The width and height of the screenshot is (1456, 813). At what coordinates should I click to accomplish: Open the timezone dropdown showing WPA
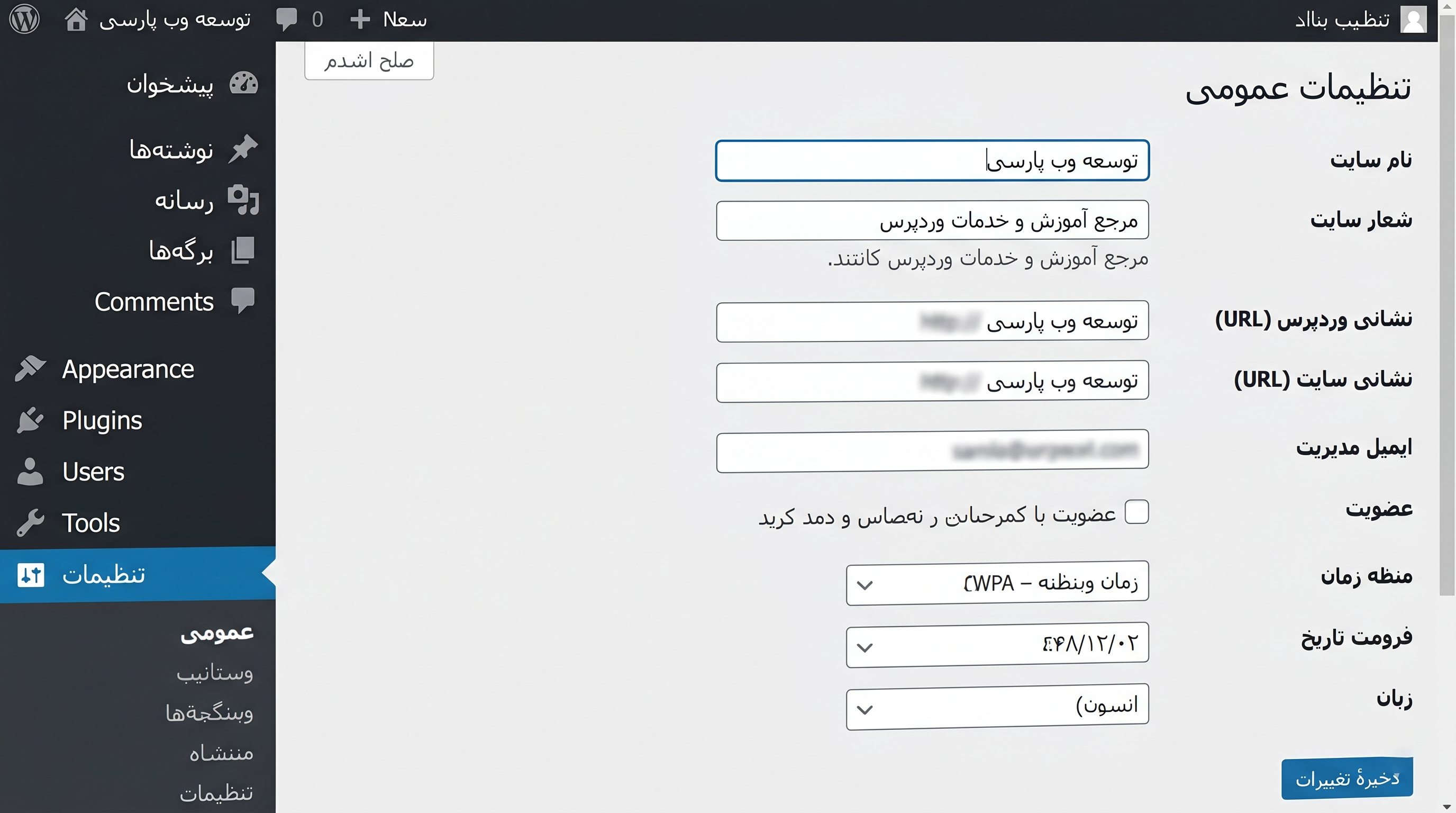(997, 583)
